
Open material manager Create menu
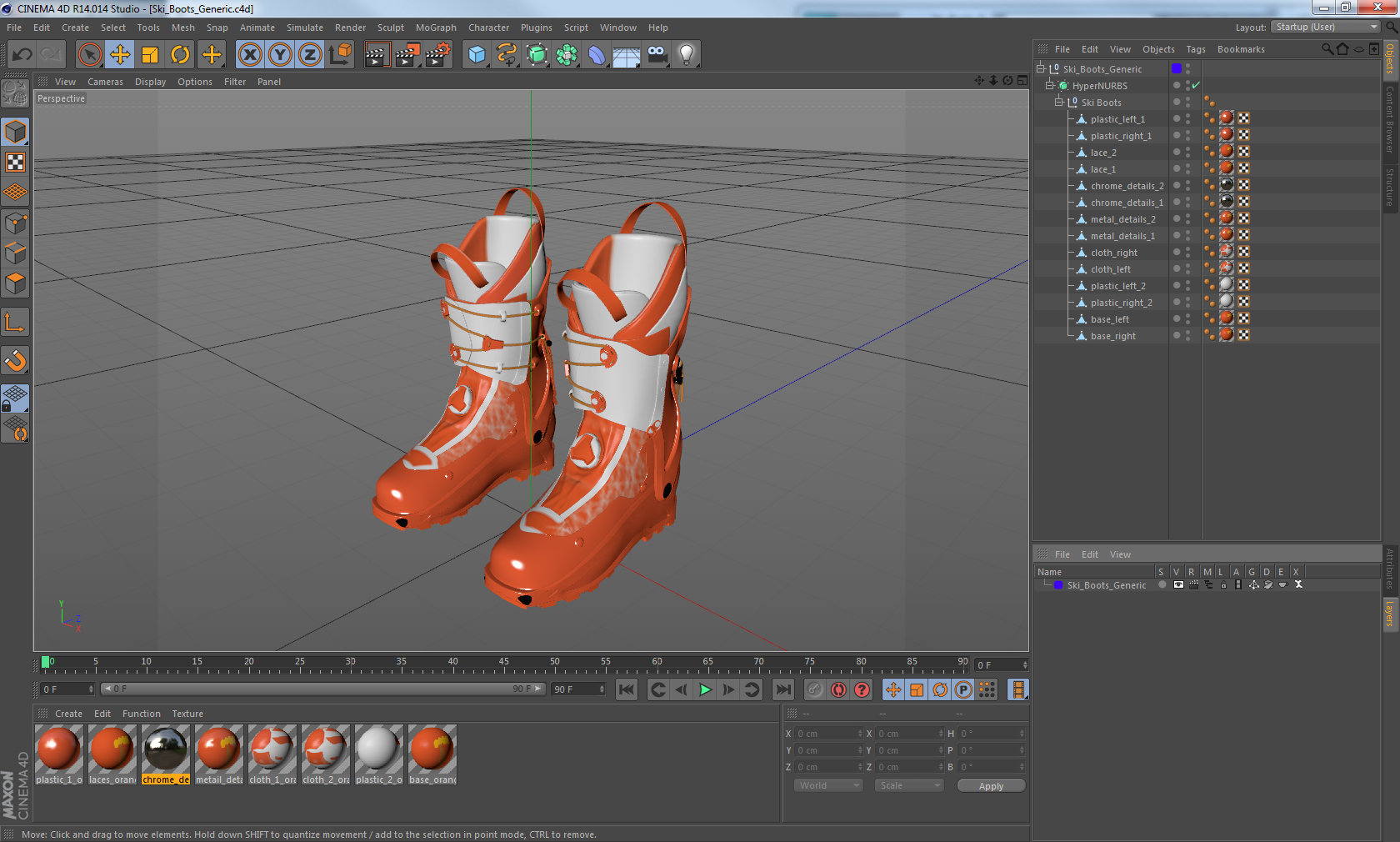68,714
